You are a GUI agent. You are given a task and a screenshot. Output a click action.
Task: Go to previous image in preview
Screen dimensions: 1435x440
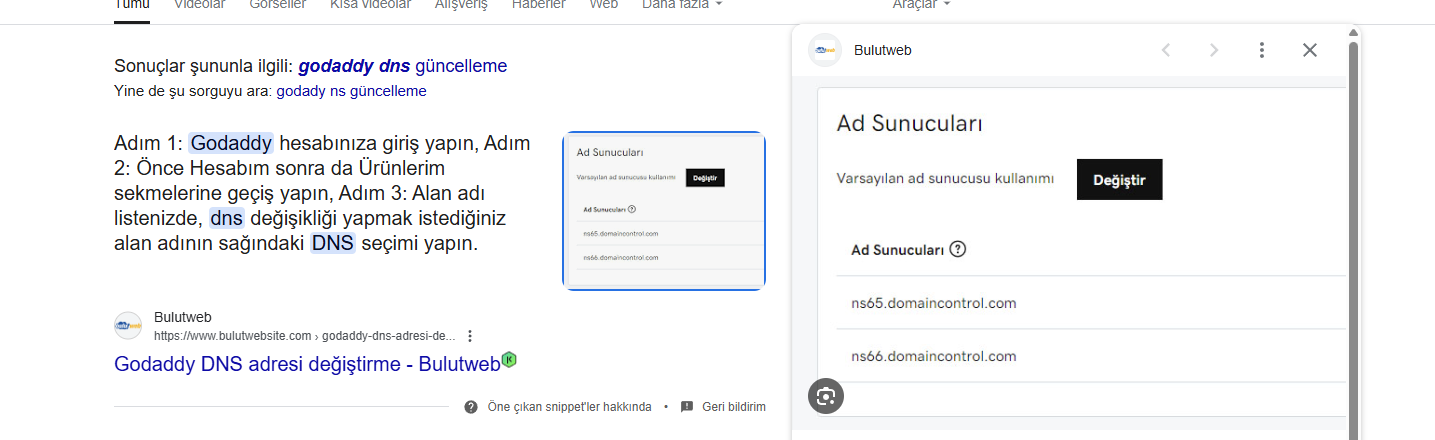point(1166,50)
